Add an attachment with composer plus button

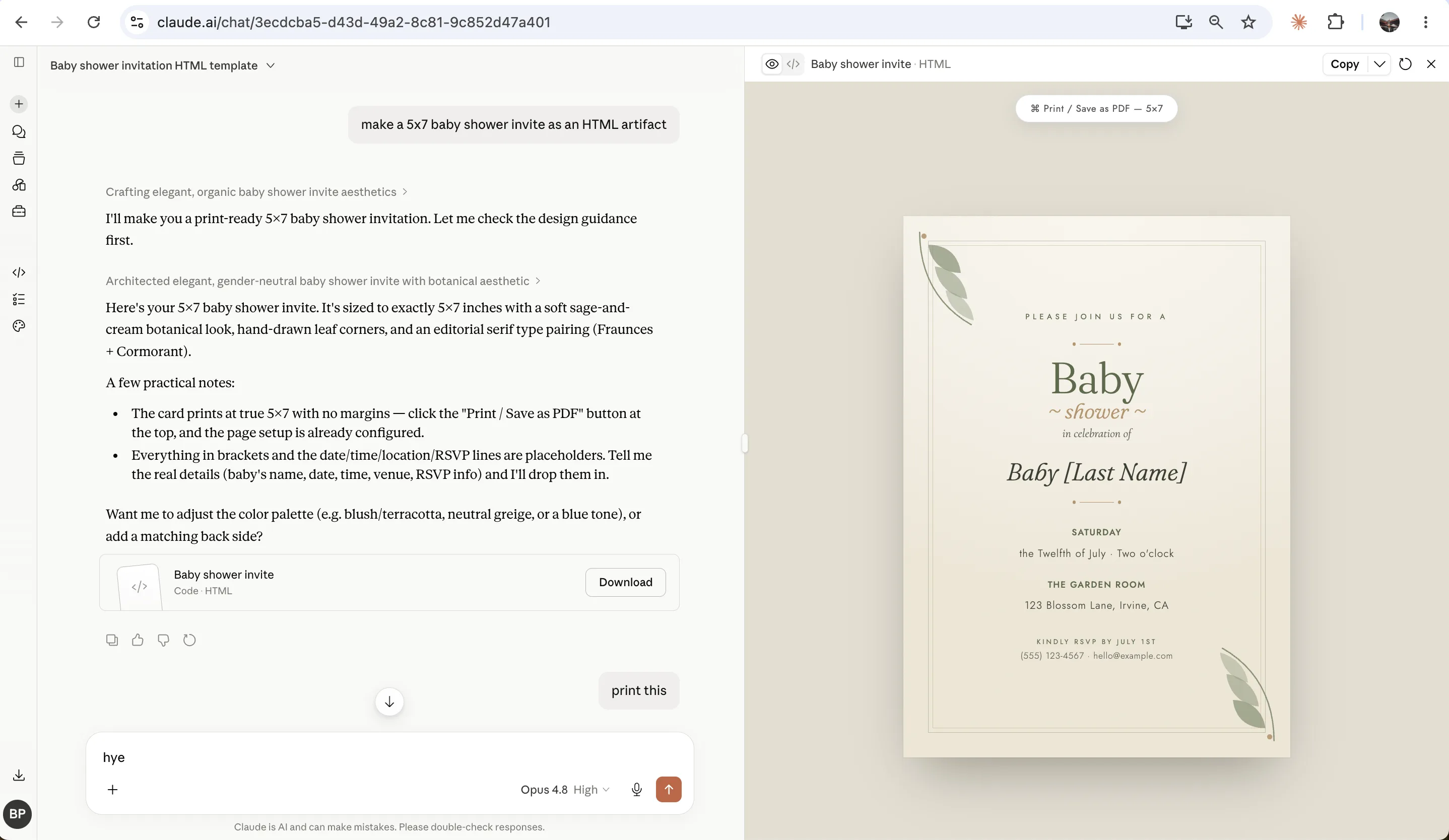[113, 790]
